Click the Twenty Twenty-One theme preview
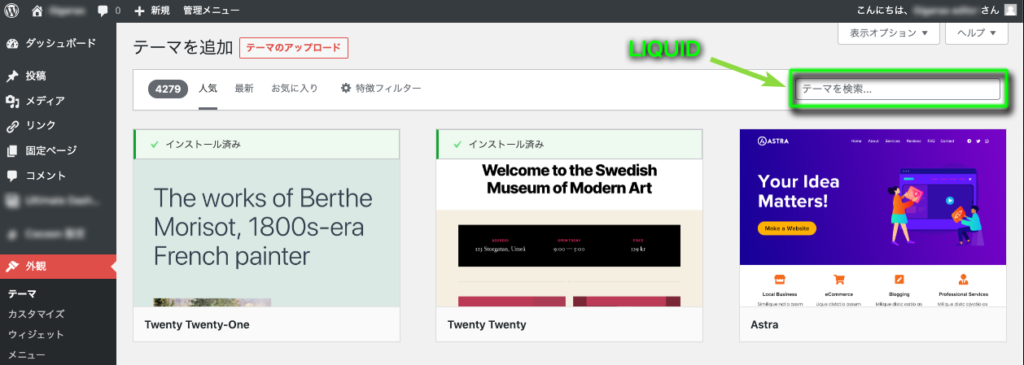 click(266, 218)
